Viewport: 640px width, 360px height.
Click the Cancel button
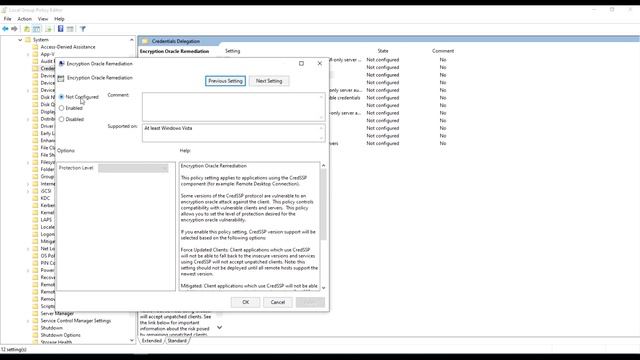pos(278,302)
